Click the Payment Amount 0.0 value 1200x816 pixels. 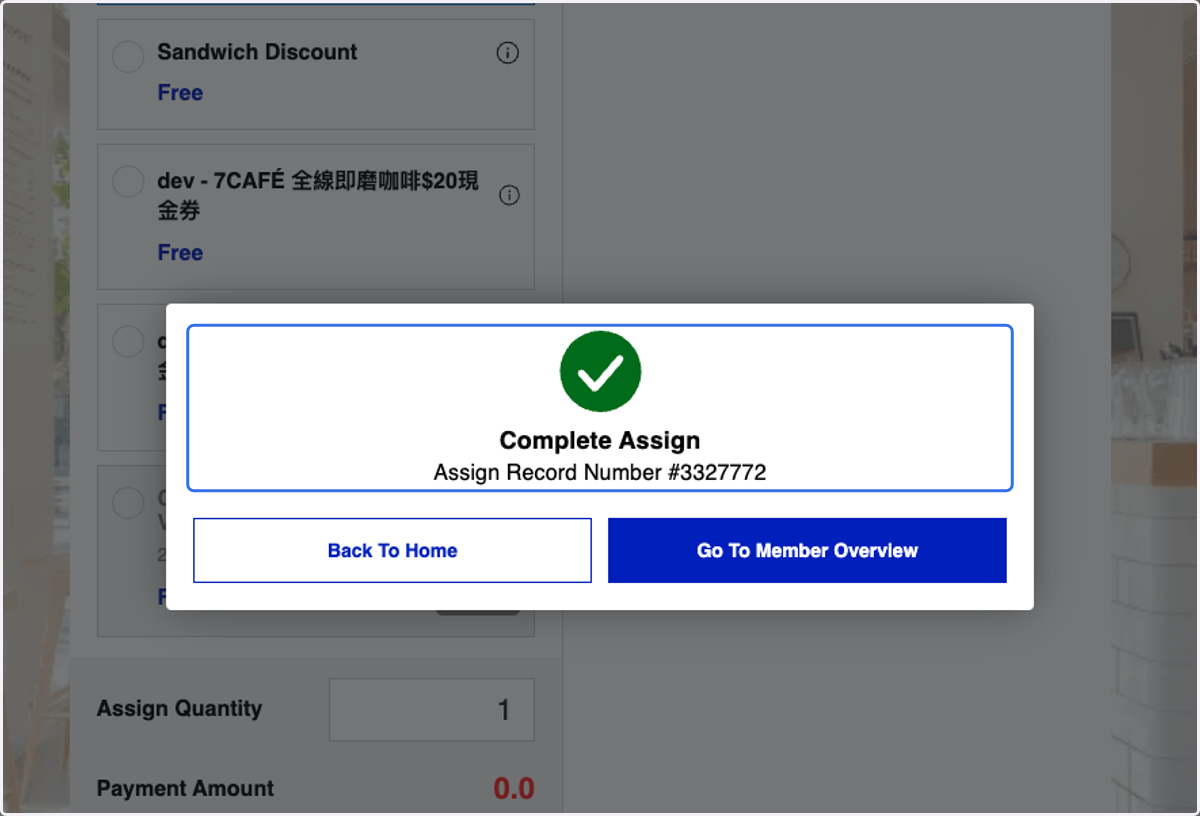point(514,788)
